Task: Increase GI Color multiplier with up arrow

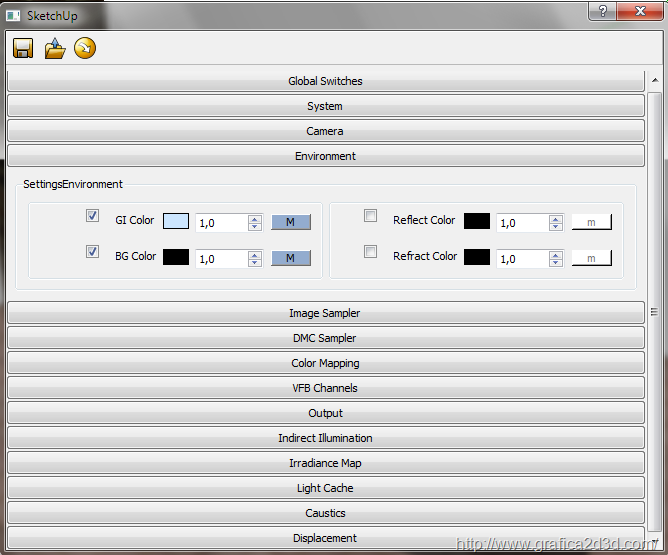Action: click(255, 218)
